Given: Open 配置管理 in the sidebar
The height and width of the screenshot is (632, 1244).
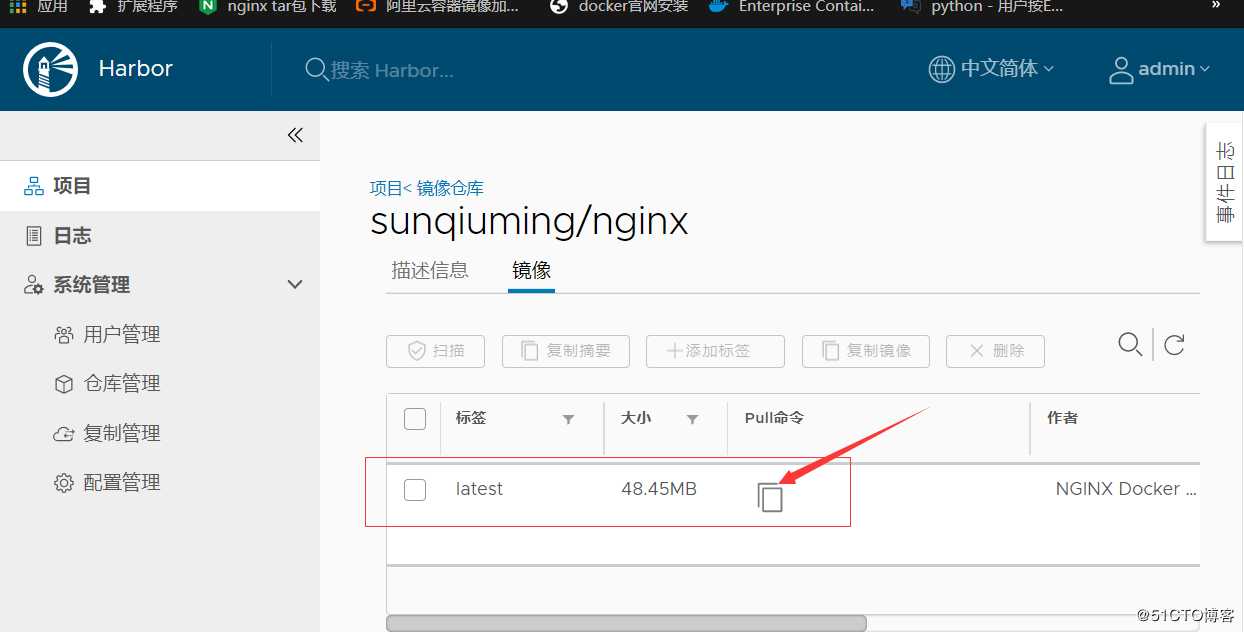Looking at the screenshot, I should 122,482.
